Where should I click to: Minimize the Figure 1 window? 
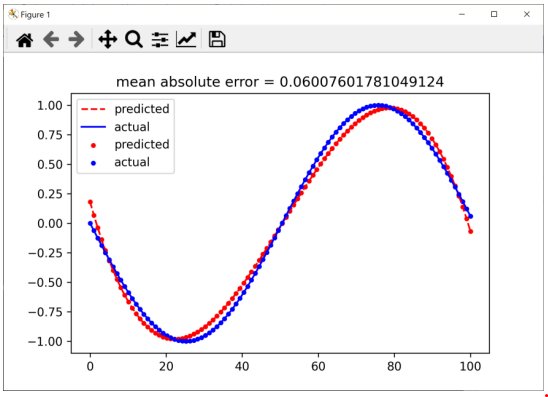coord(462,14)
